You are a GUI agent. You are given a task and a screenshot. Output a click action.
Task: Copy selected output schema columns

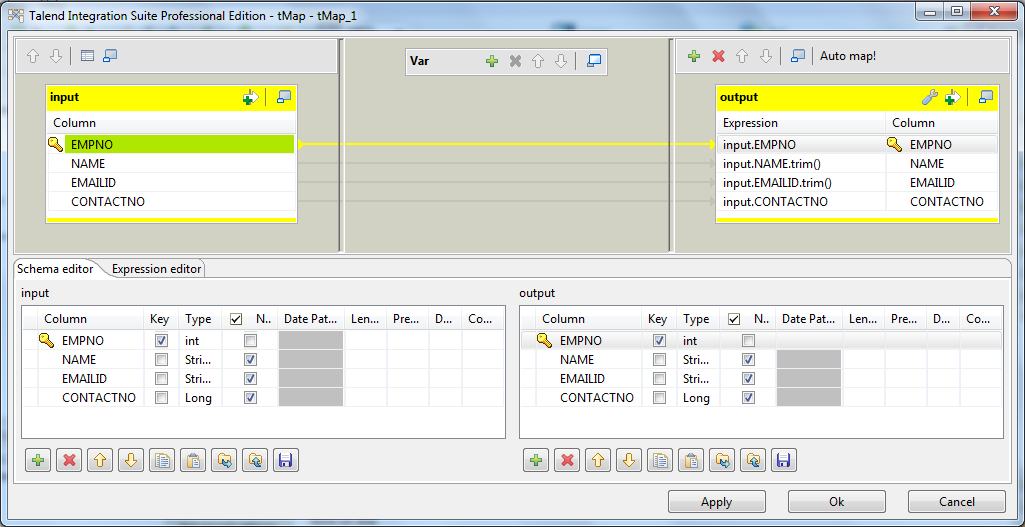[x=660, y=460]
